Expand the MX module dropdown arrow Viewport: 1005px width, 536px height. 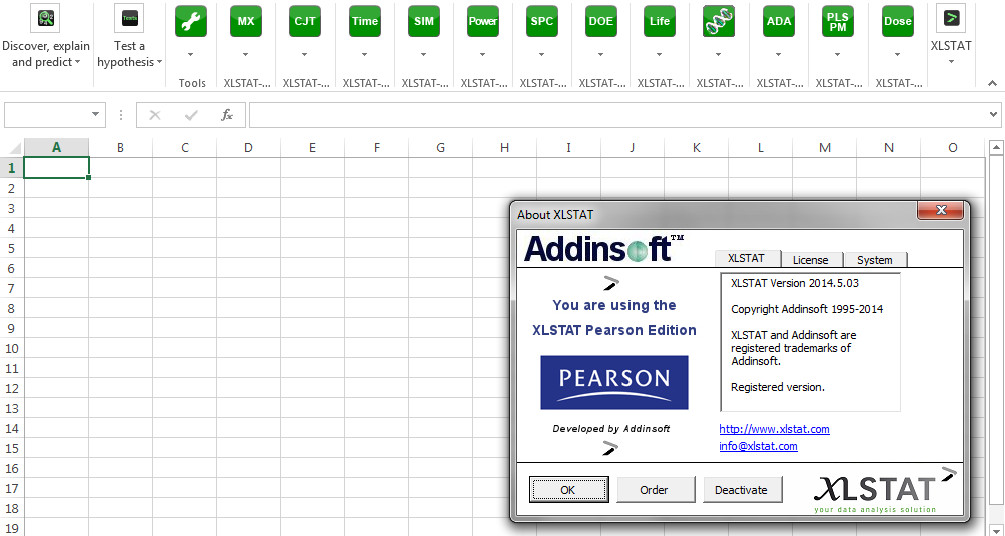(x=246, y=54)
